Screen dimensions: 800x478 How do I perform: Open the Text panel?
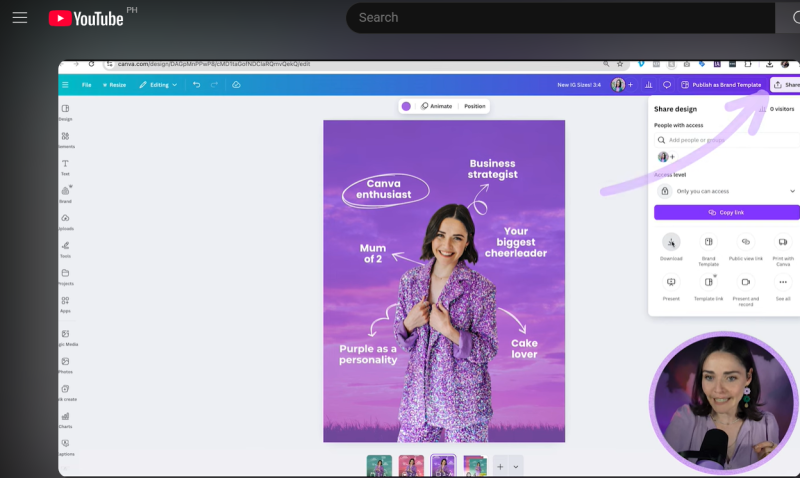[x=65, y=167]
